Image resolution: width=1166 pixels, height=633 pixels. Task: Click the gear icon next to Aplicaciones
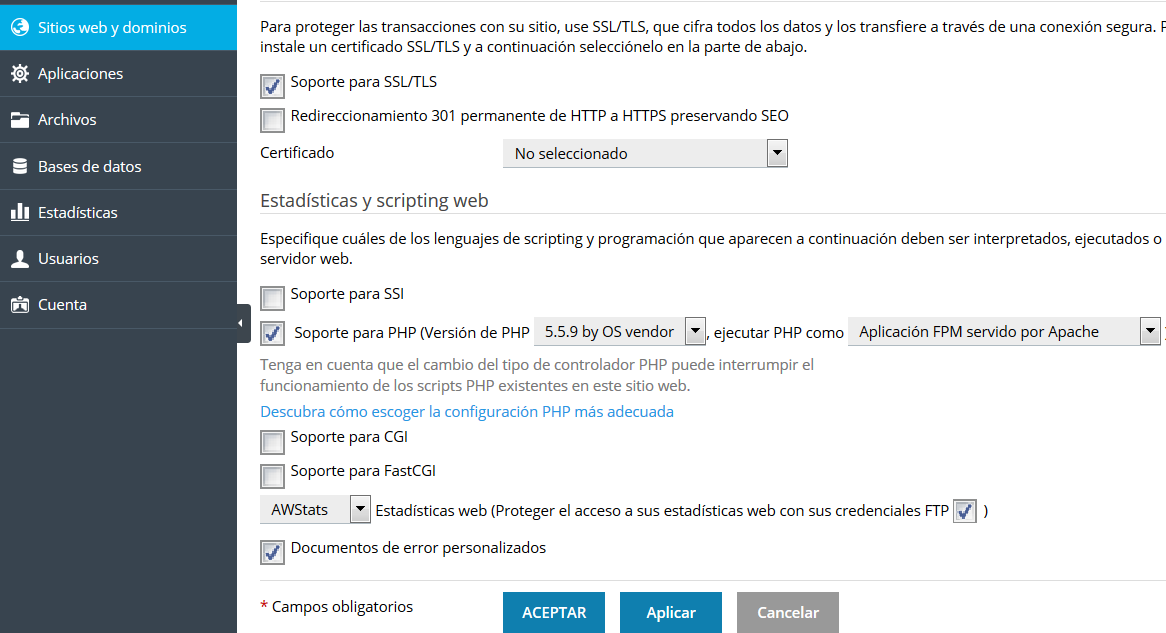click(x=19, y=73)
